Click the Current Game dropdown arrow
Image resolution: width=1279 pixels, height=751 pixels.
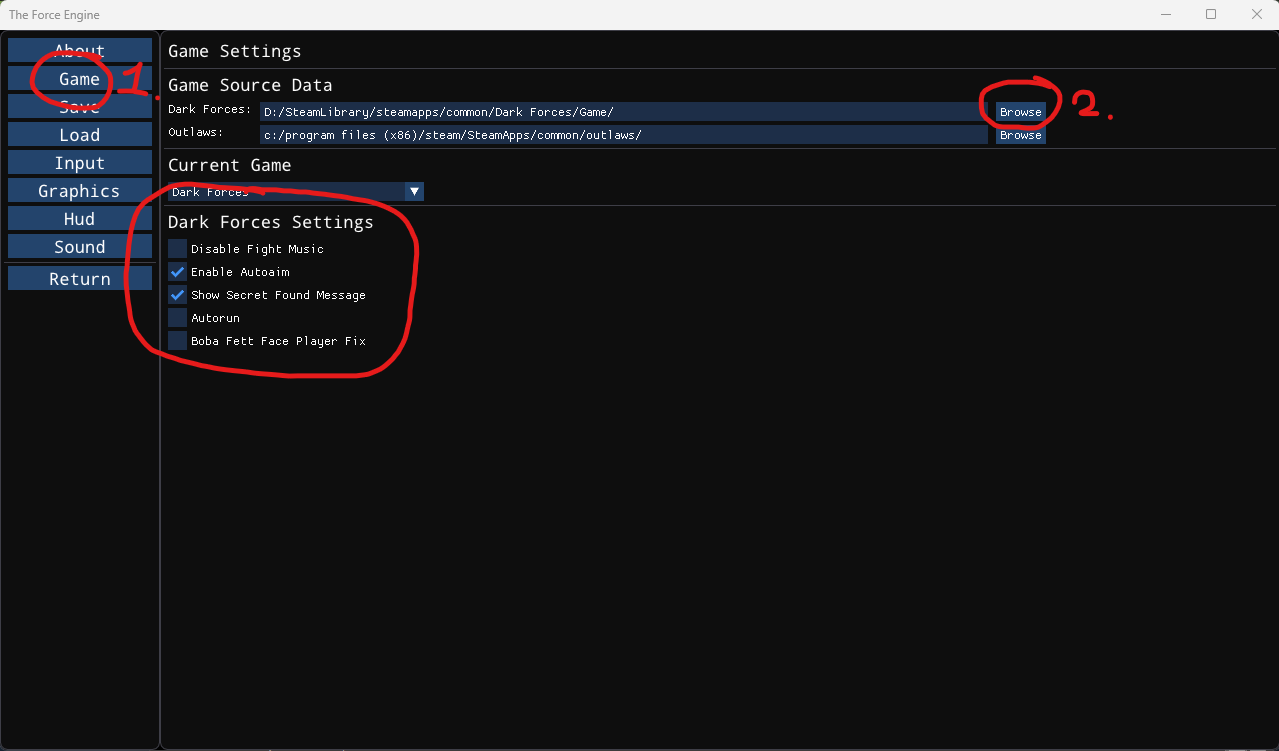(x=414, y=191)
